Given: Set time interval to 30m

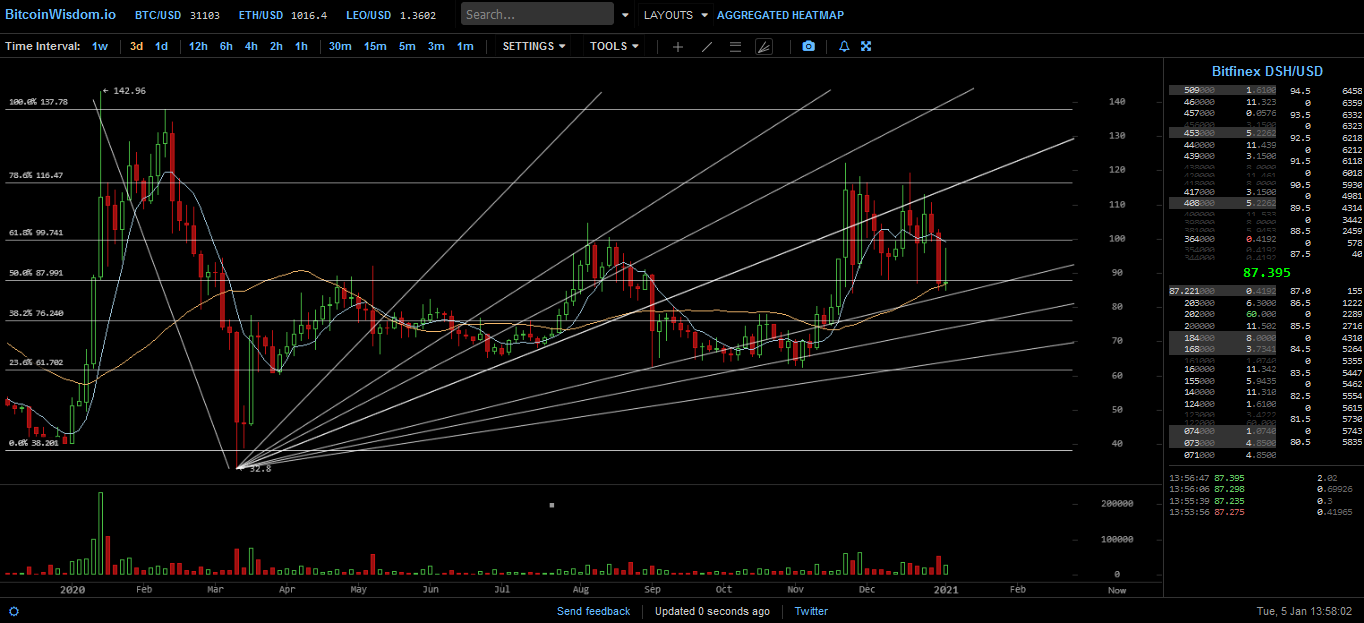Looking at the screenshot, I should click(x=340, y=46).
